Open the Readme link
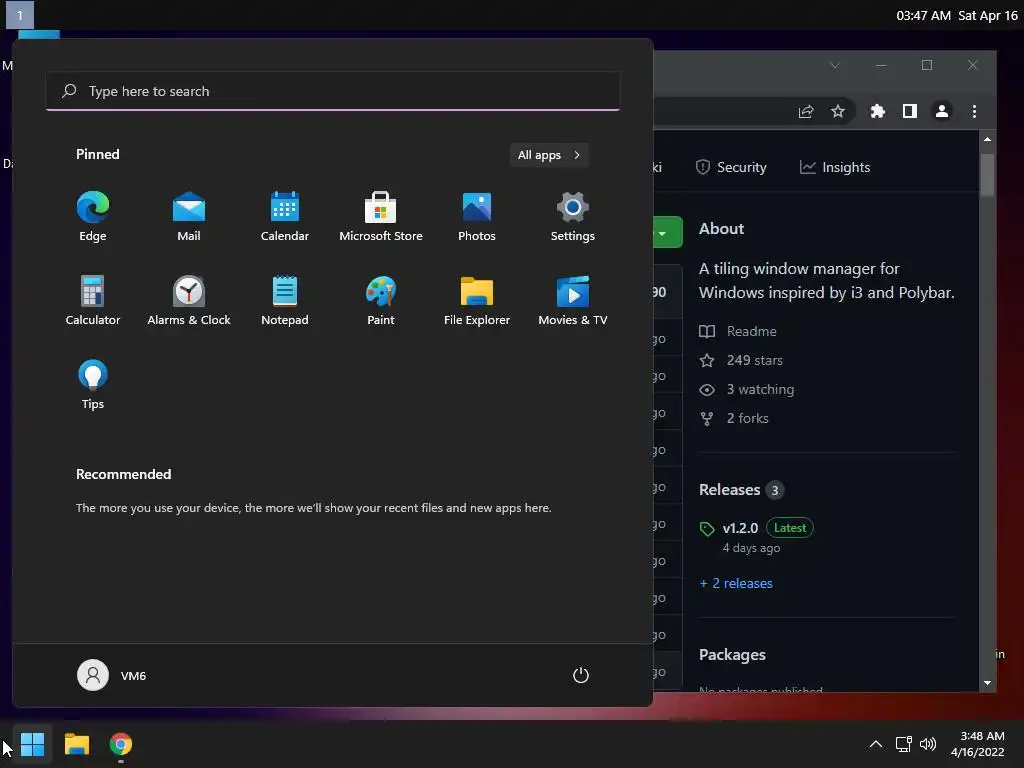The height and width of the screenshot is (768, 1024). (x=738, y=331)
